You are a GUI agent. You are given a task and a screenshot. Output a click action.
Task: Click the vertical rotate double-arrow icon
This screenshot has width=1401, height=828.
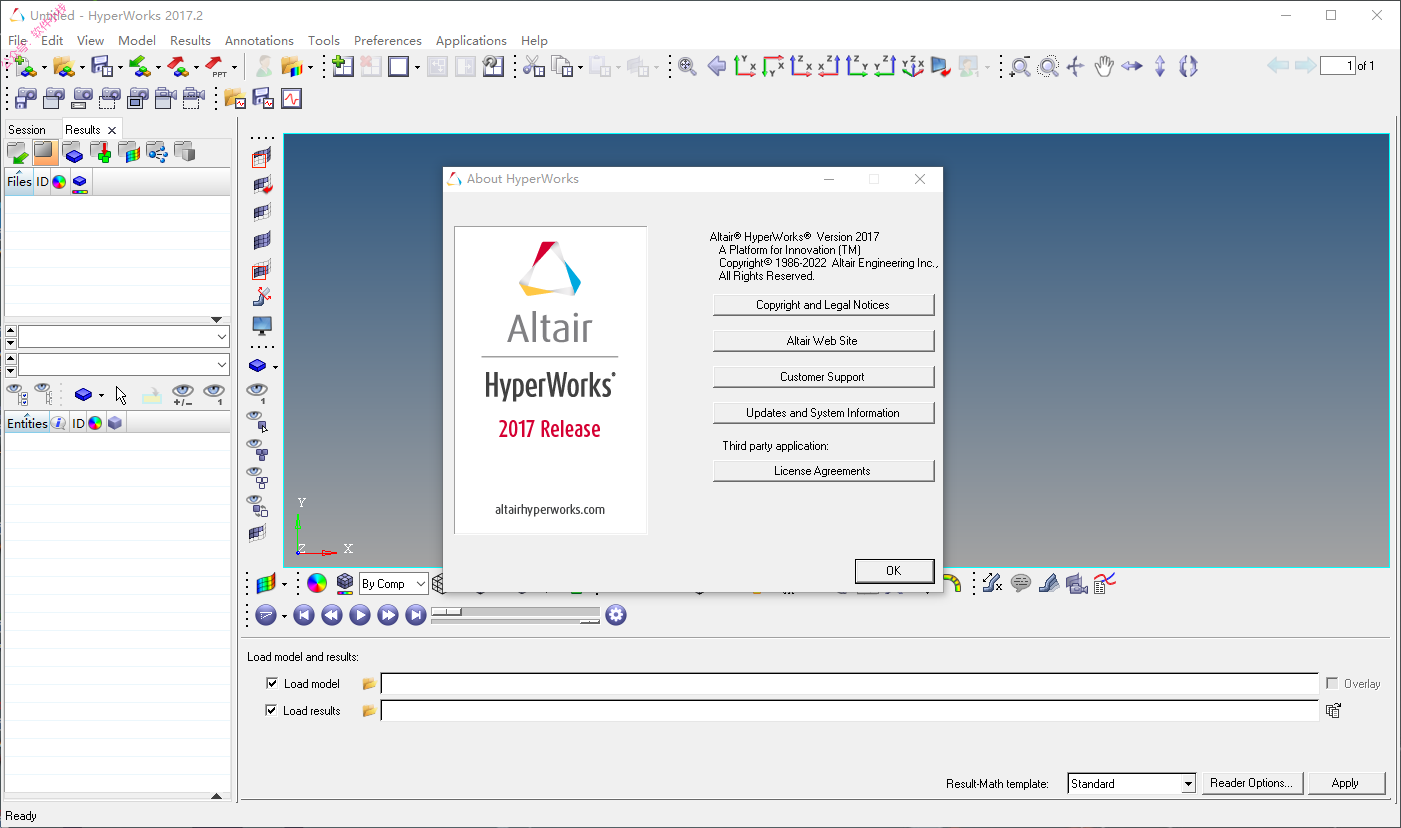pos(1159,67)
